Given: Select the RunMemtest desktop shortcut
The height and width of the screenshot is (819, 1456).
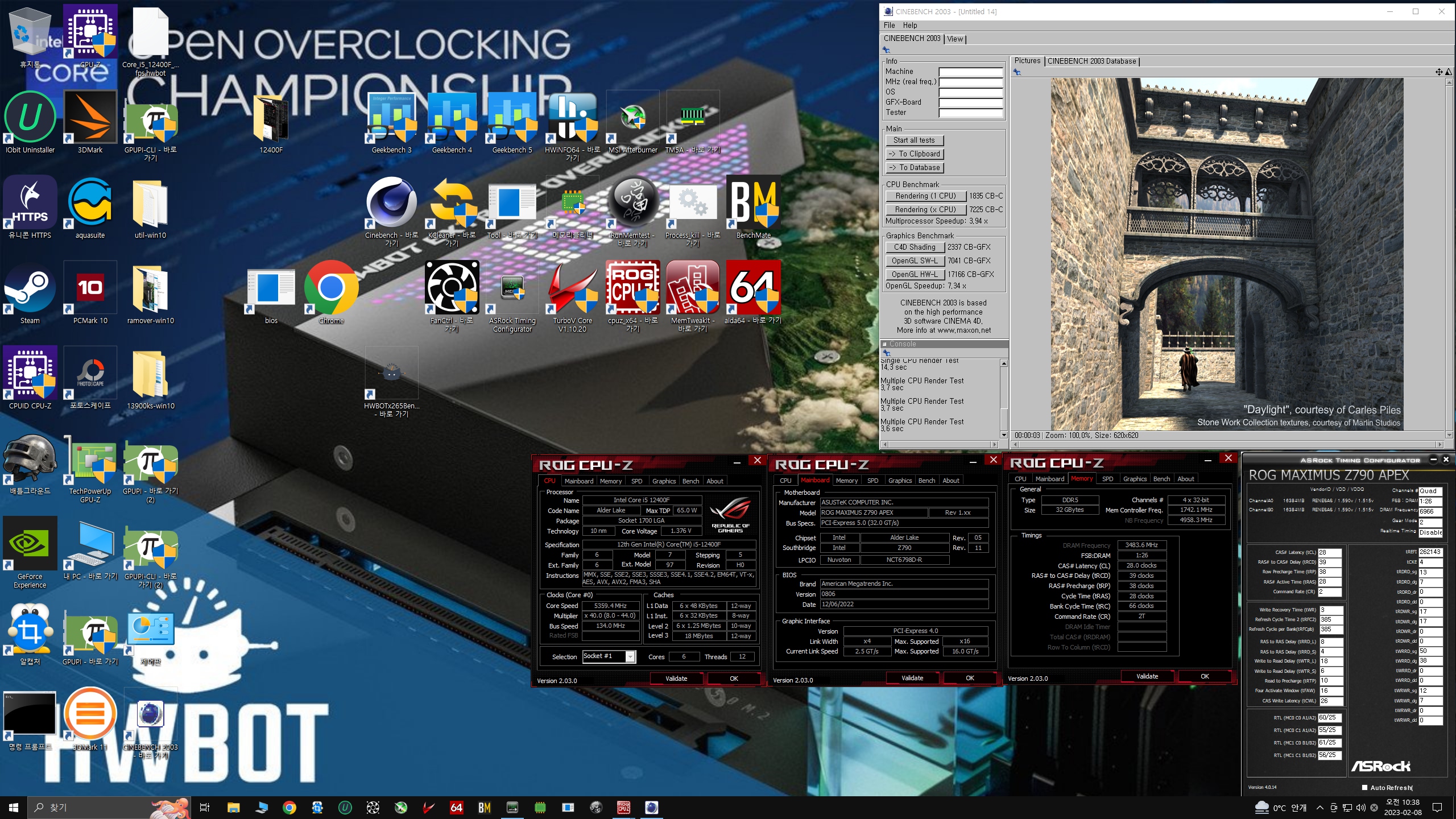Looking at the screenshot, I should [x=632, y=212].
